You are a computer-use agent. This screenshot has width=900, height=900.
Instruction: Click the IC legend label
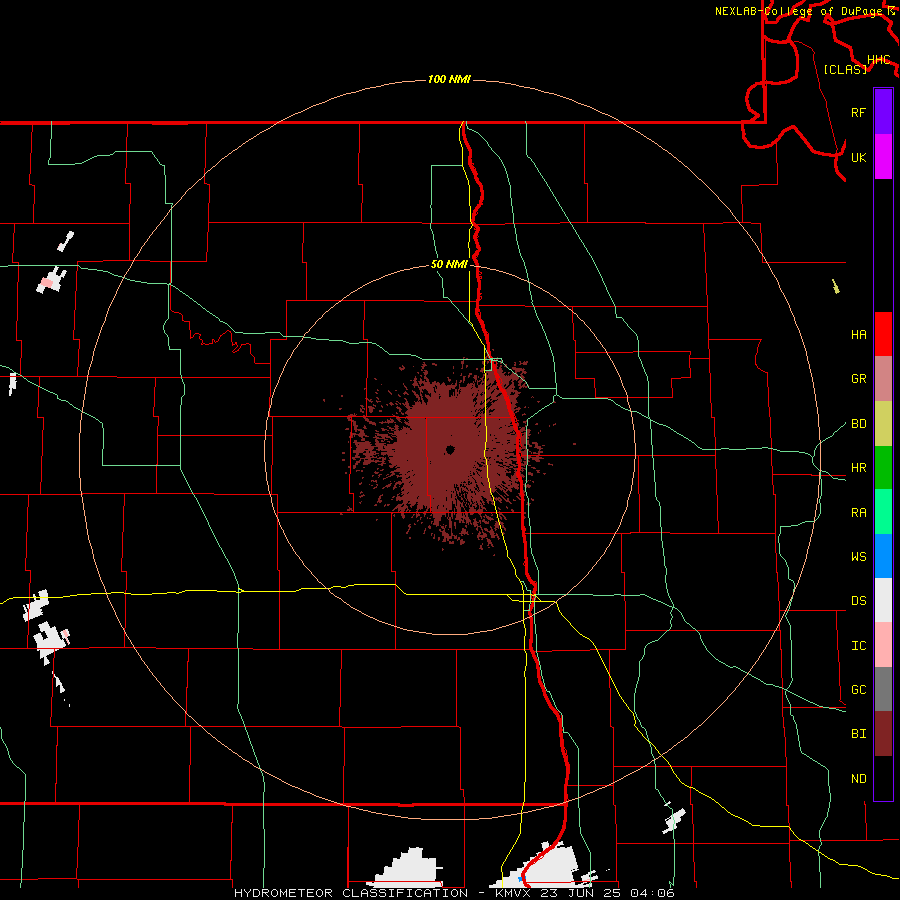click(858, 646)
